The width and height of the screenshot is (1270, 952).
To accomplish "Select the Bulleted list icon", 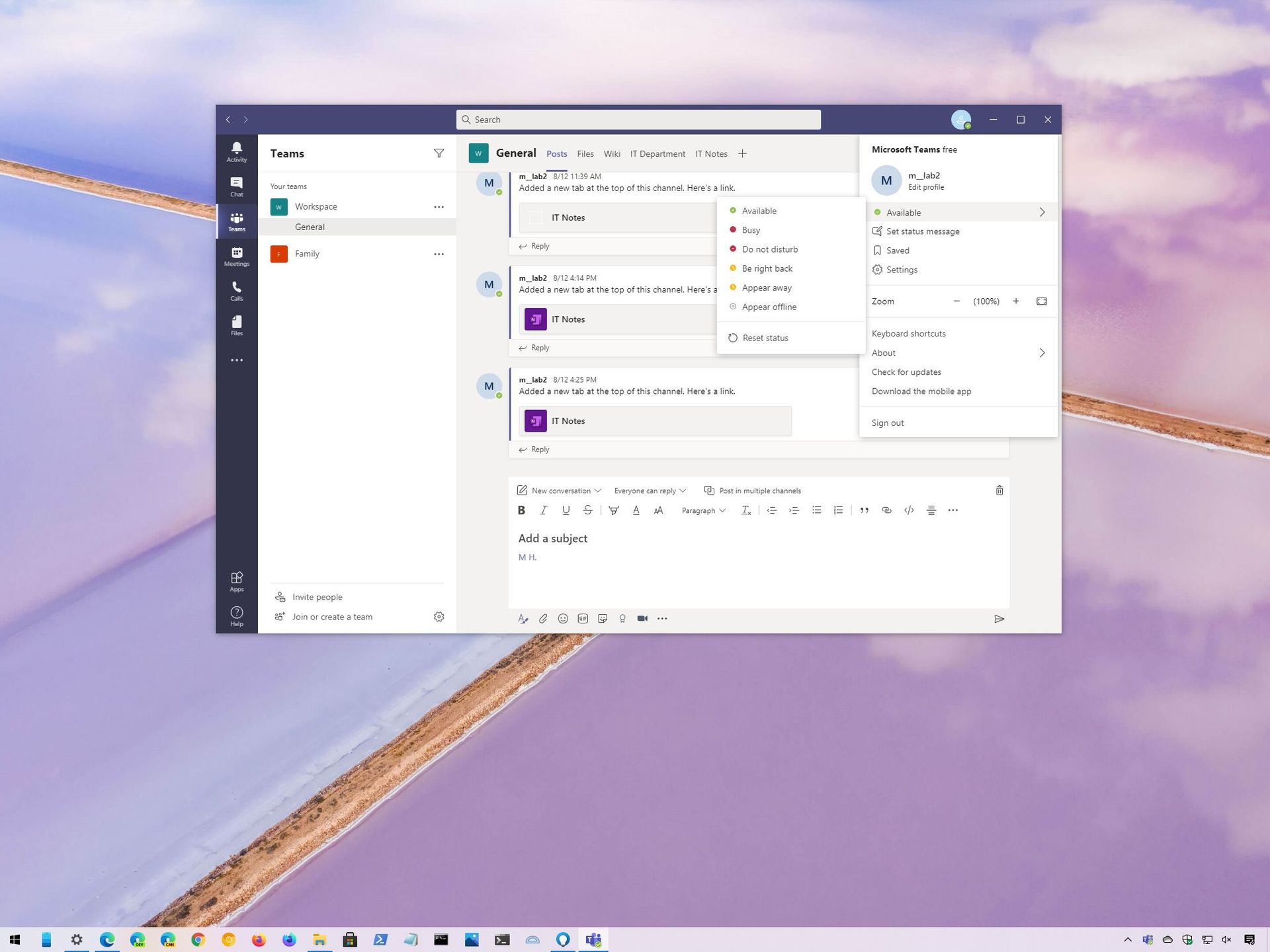I will point(816,510).
